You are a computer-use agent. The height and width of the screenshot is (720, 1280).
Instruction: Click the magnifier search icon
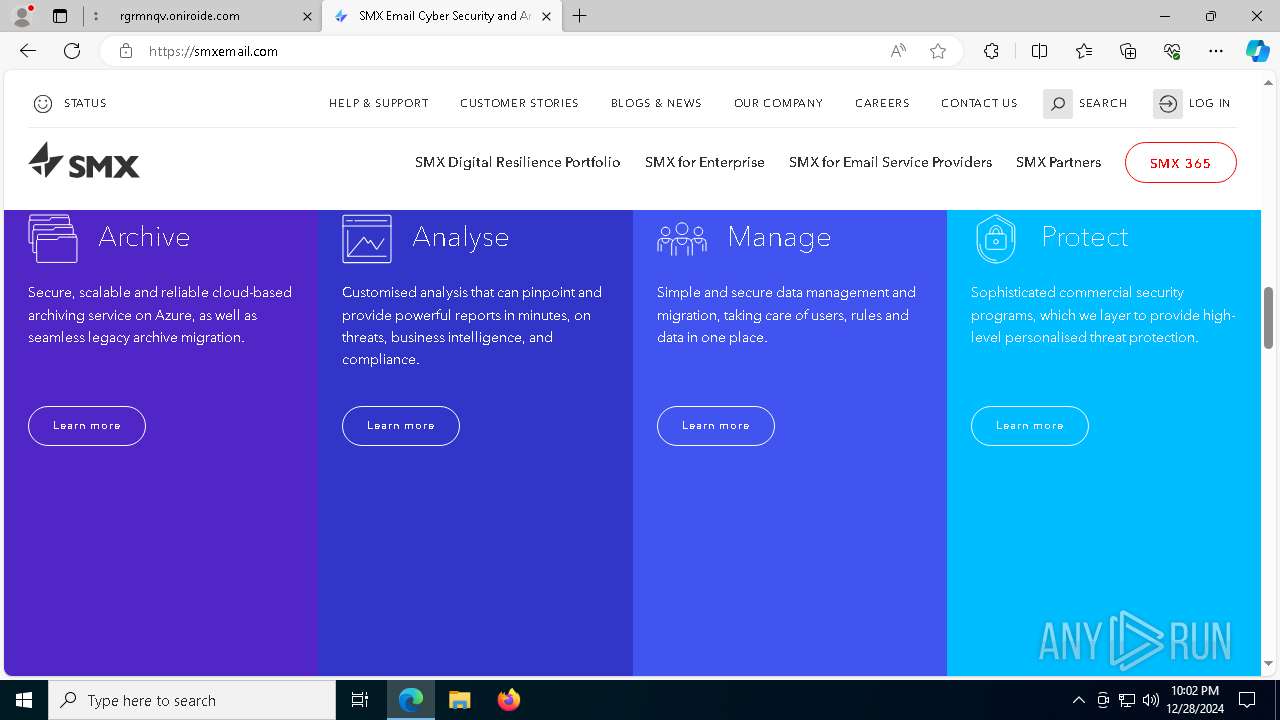pos(1058,104)
